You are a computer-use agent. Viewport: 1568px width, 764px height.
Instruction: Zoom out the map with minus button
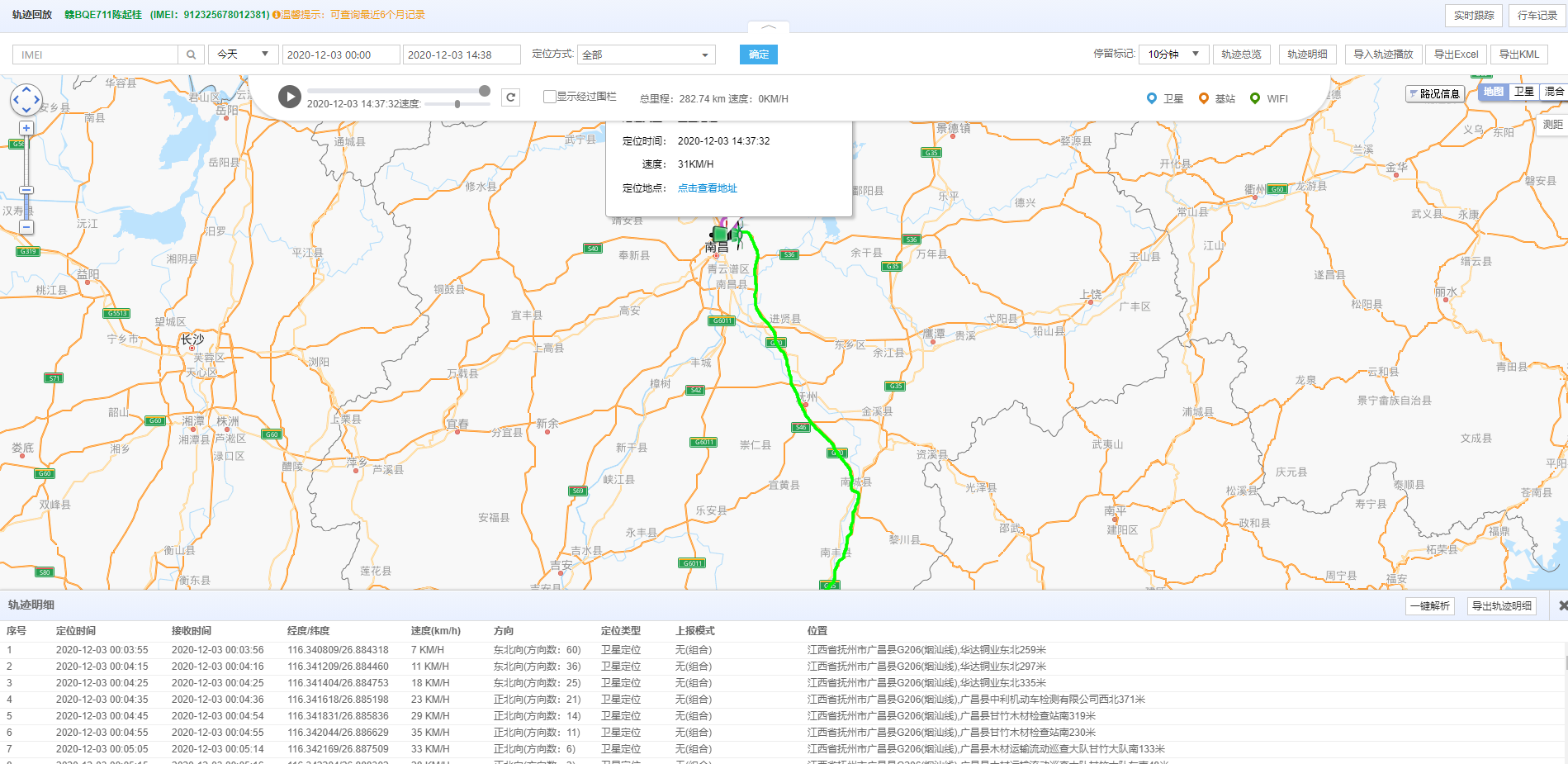[26, 227]
